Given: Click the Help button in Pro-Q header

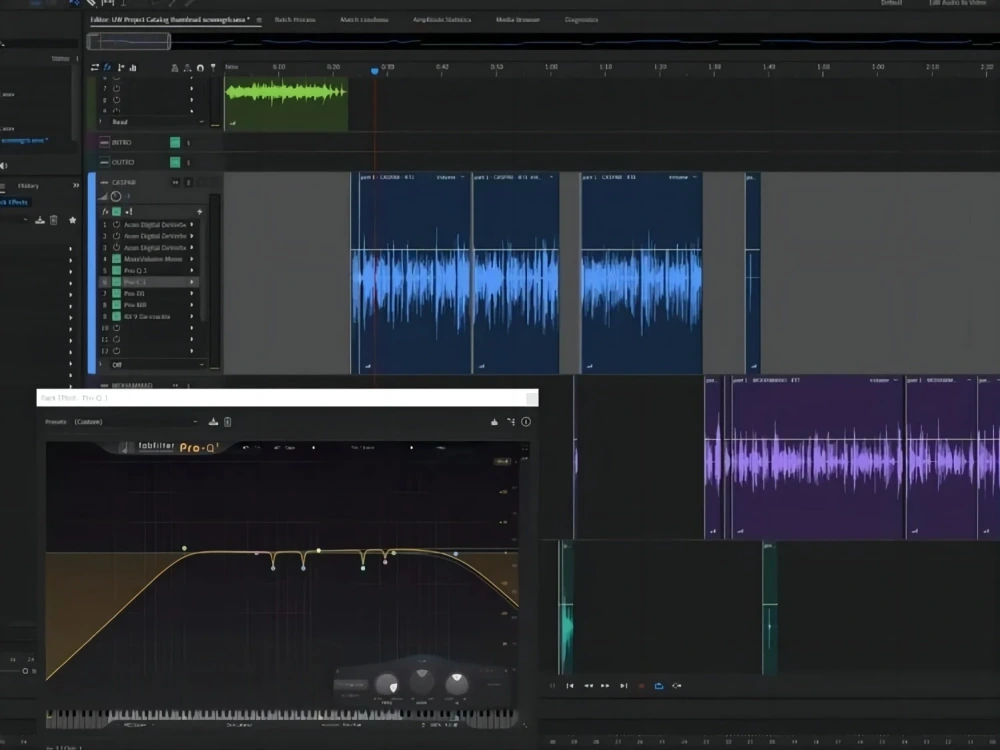Looking at the screenshot, I should 441,448.
